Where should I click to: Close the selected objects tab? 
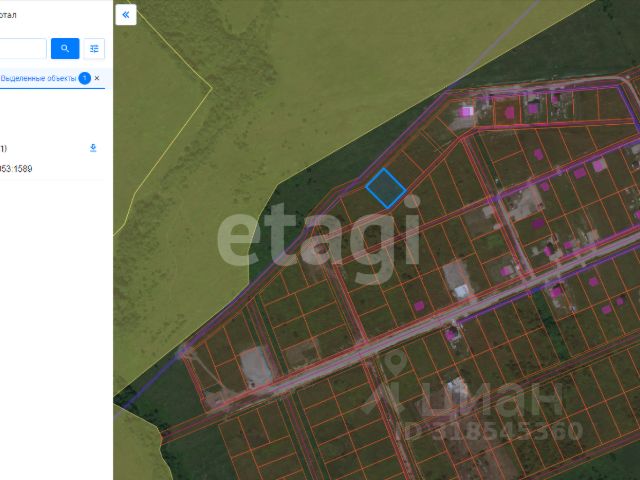[x=97, y=78]
